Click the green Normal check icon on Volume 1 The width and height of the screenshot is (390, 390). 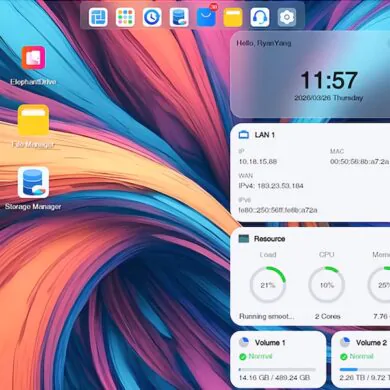coord(243,357)
